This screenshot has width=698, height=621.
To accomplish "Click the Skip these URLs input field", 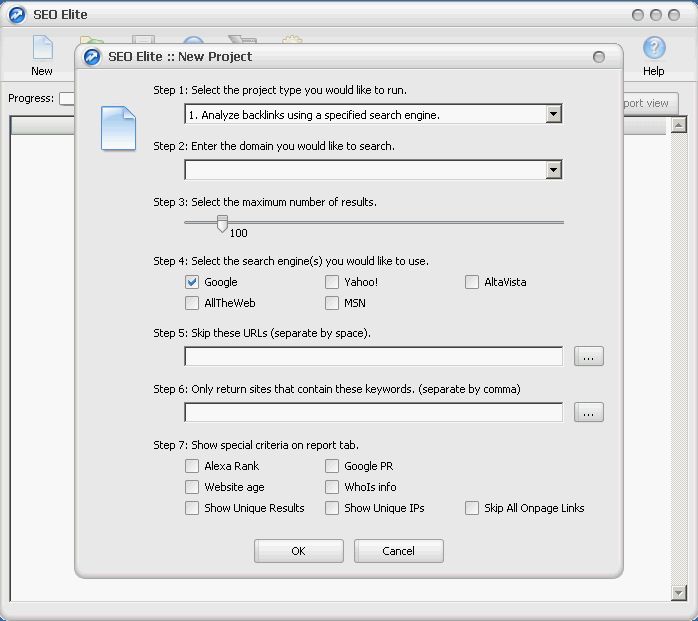I will click(373, 357).
